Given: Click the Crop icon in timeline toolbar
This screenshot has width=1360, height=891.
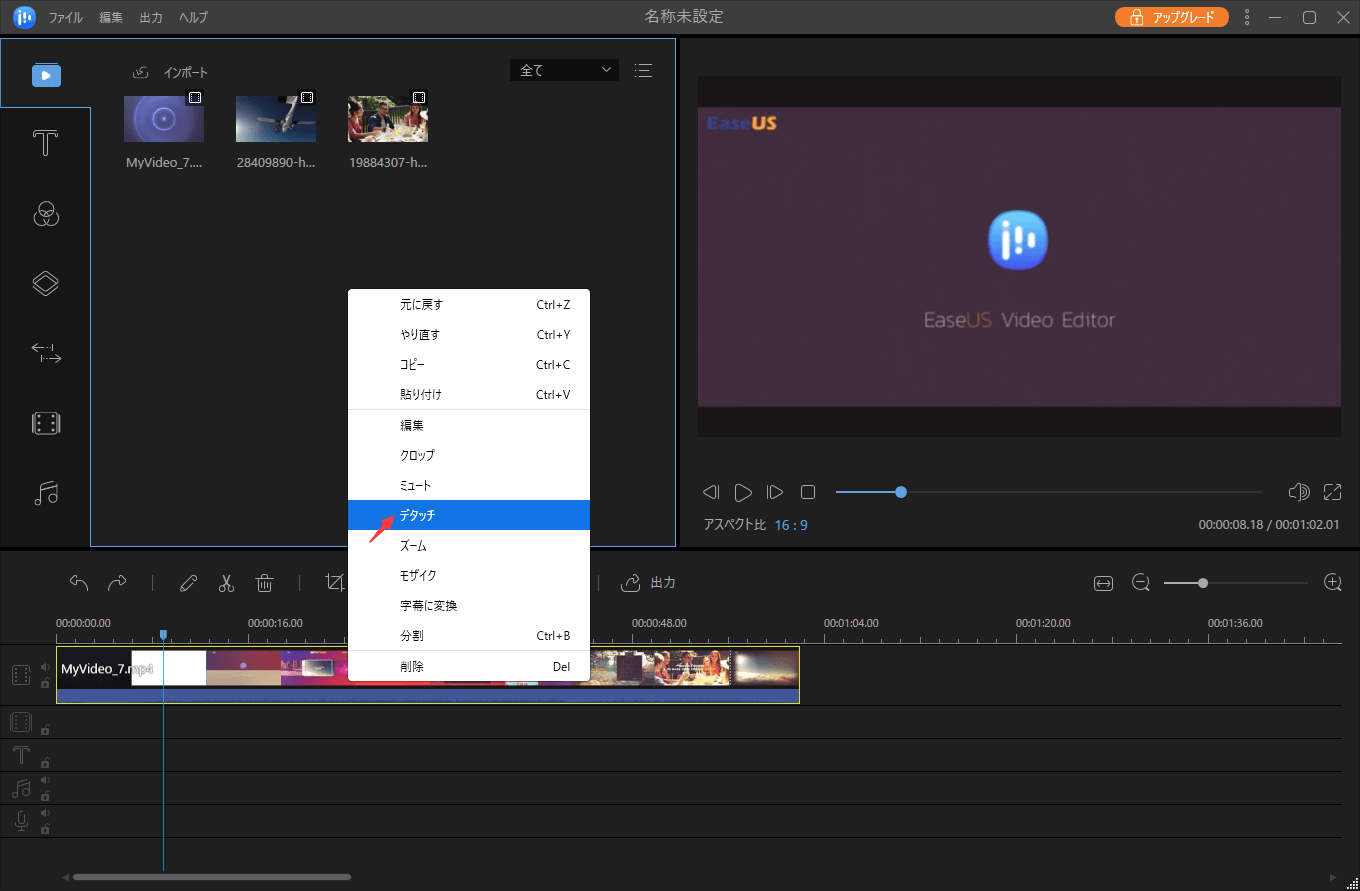Looking at the screenshot, I should coord(335,582).
